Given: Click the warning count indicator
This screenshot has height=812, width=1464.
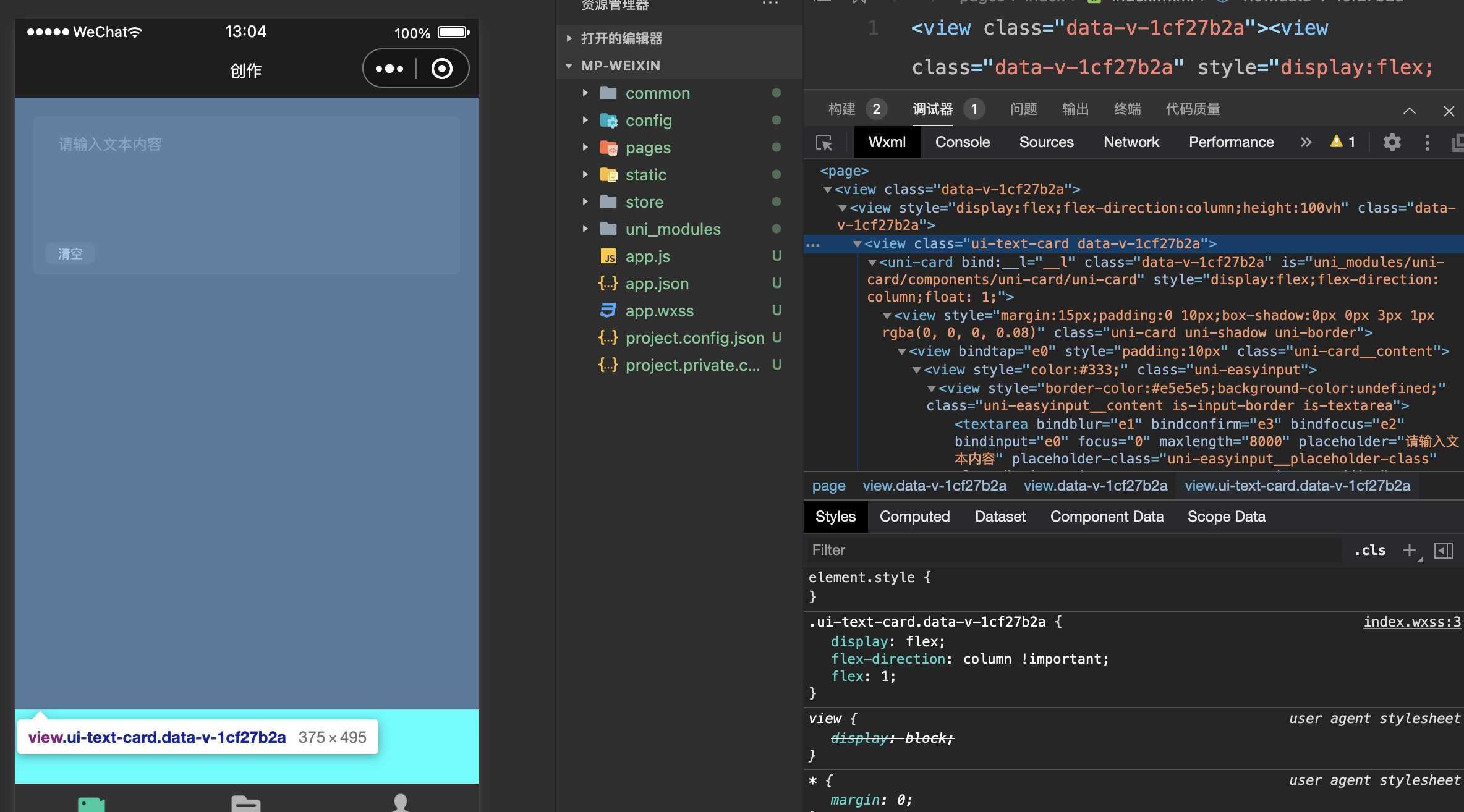Looking at the screenshot, I should [1343, 143].
